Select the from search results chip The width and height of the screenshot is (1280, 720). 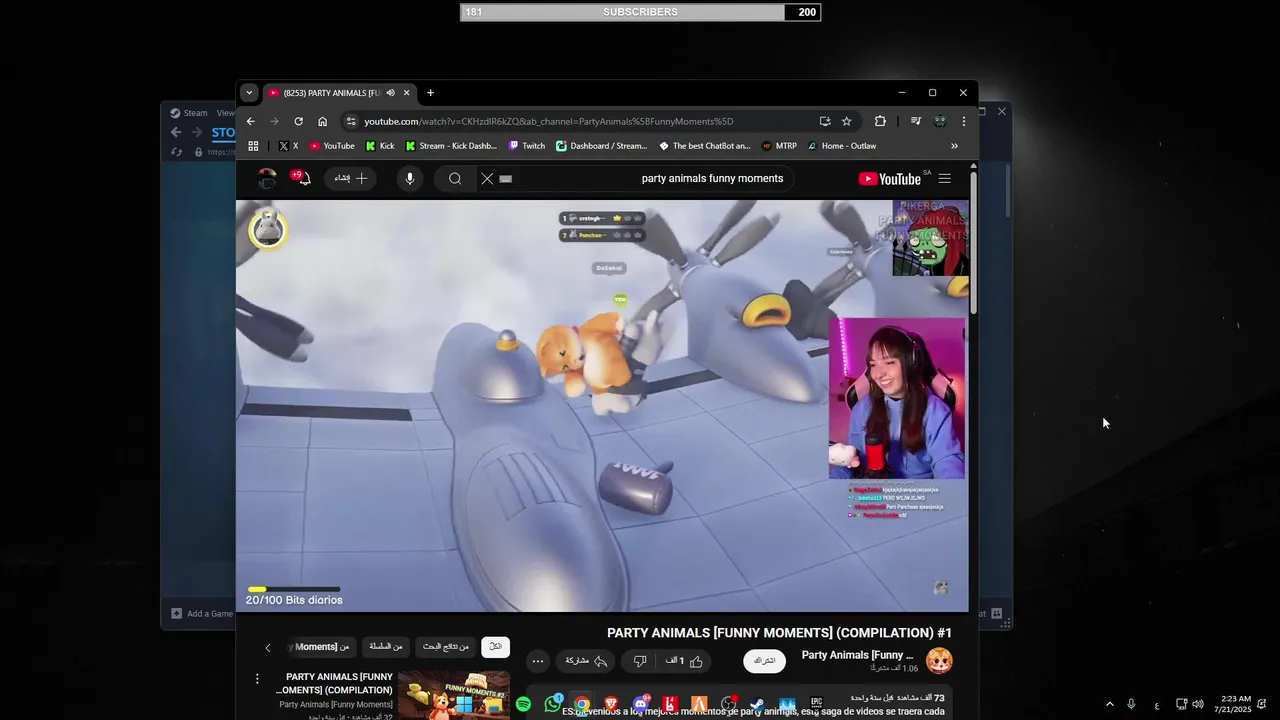click(446, 647)
